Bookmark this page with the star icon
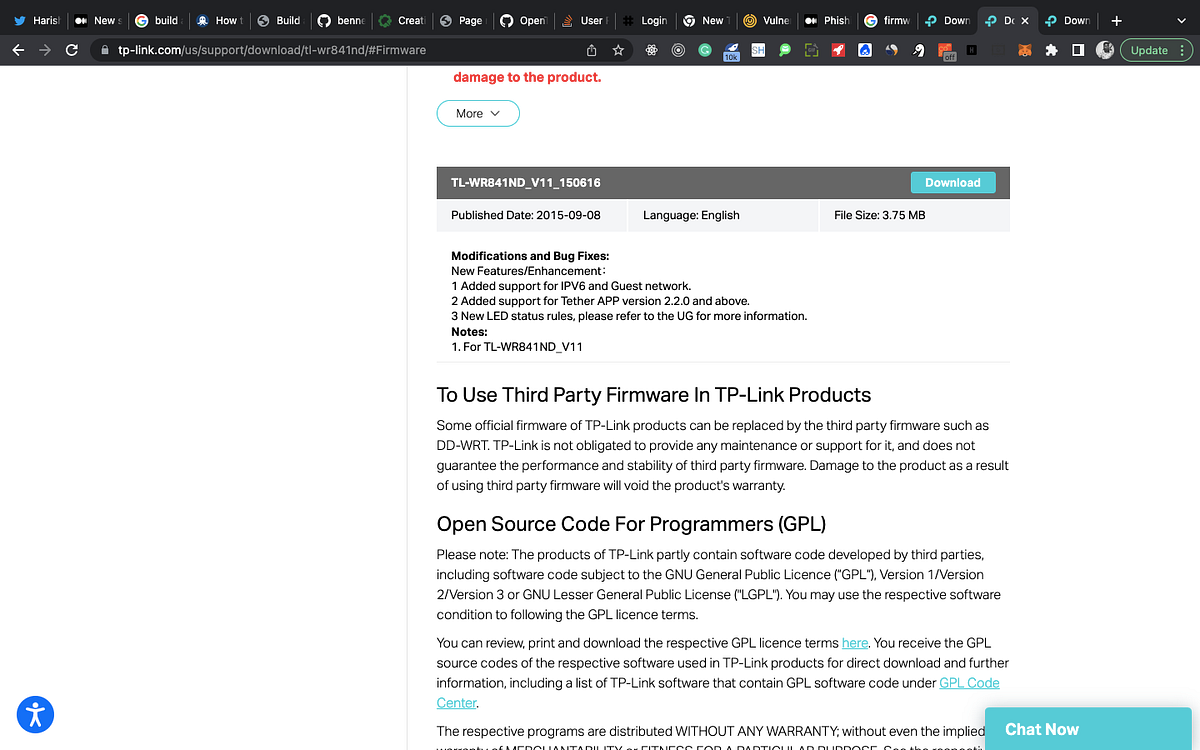Image resolution: width=1200 pixels, height=750 pixels. (618, 48)
